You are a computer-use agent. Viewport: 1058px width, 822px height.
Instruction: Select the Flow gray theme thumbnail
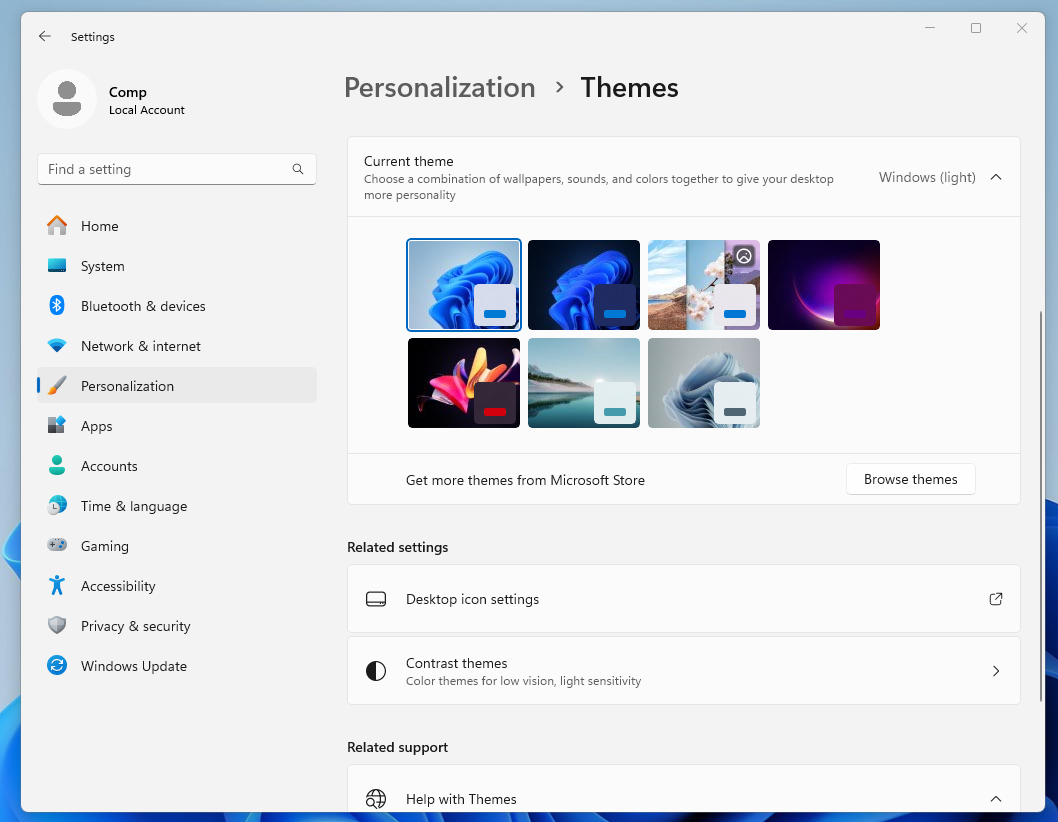[x=704, y=383]
